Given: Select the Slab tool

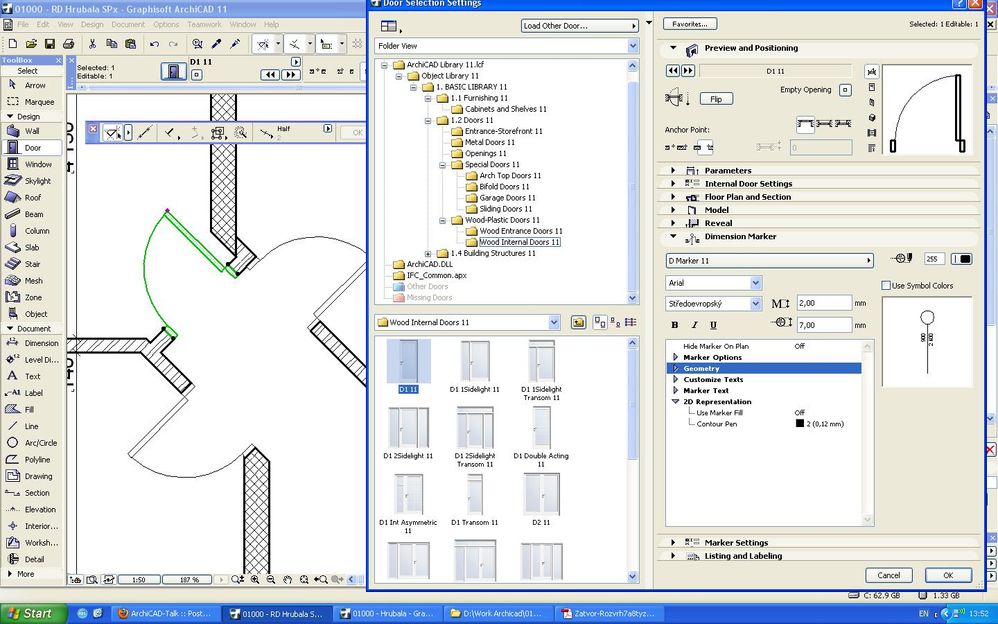Looking at the screenshot, I should (x=31, y=247).
